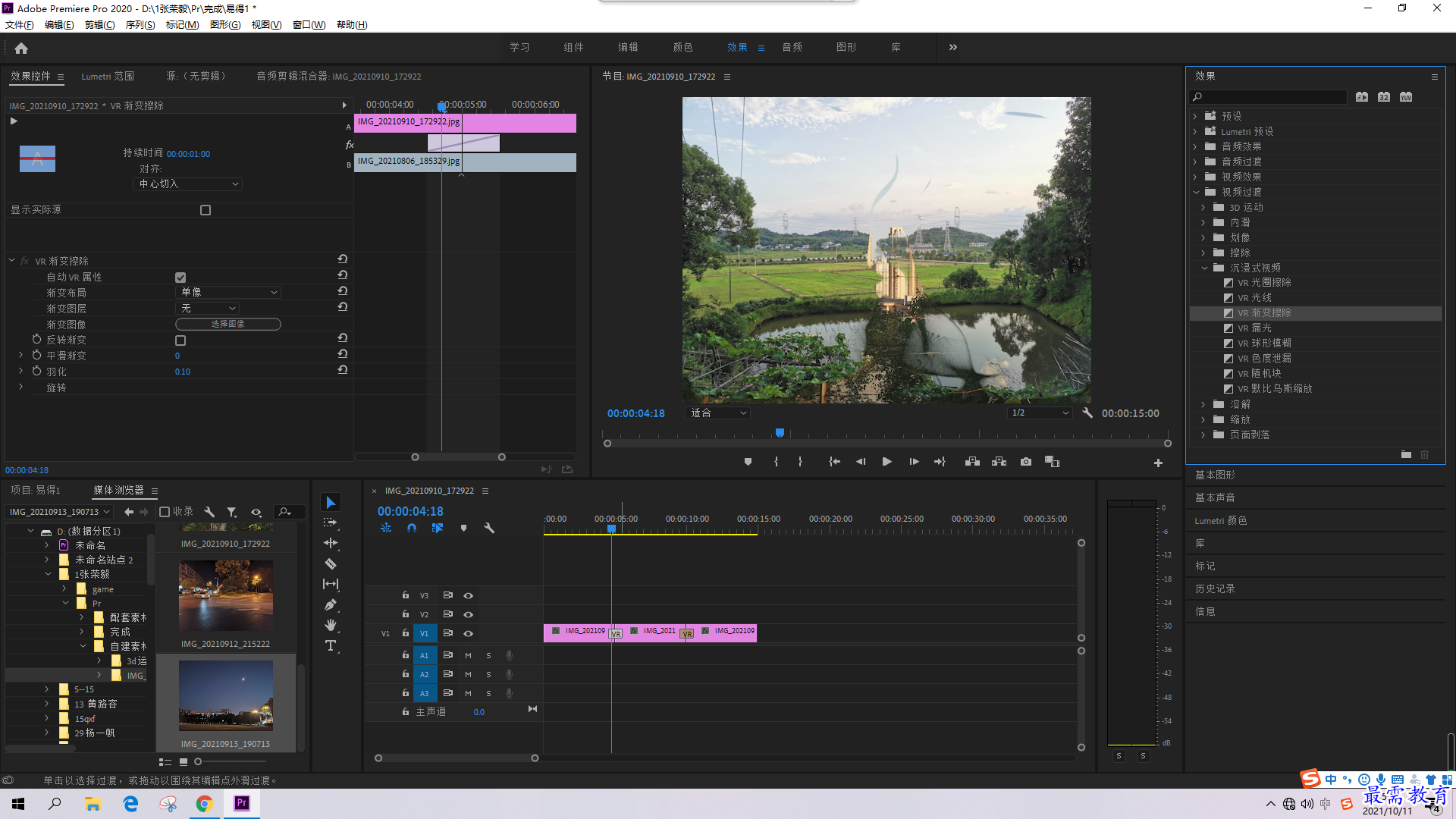Lock track V3

click(405, 595)
